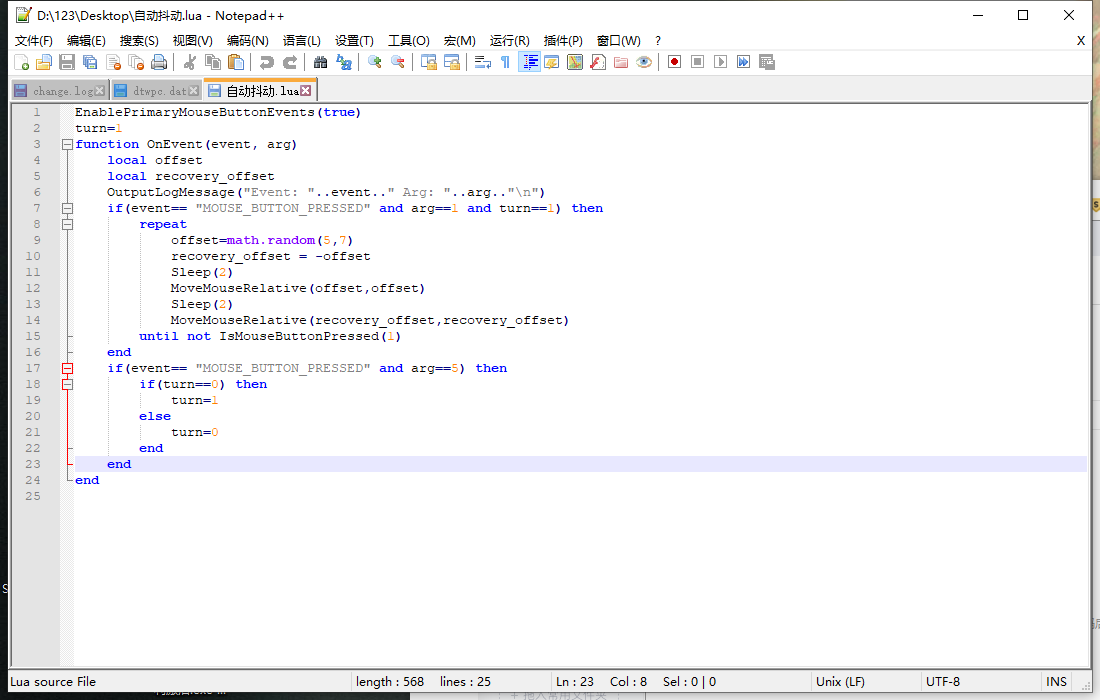The height and width of the screenshot is (700, 1100).
Task: Click the Save recorded macro icon
Action: (767, 62)
